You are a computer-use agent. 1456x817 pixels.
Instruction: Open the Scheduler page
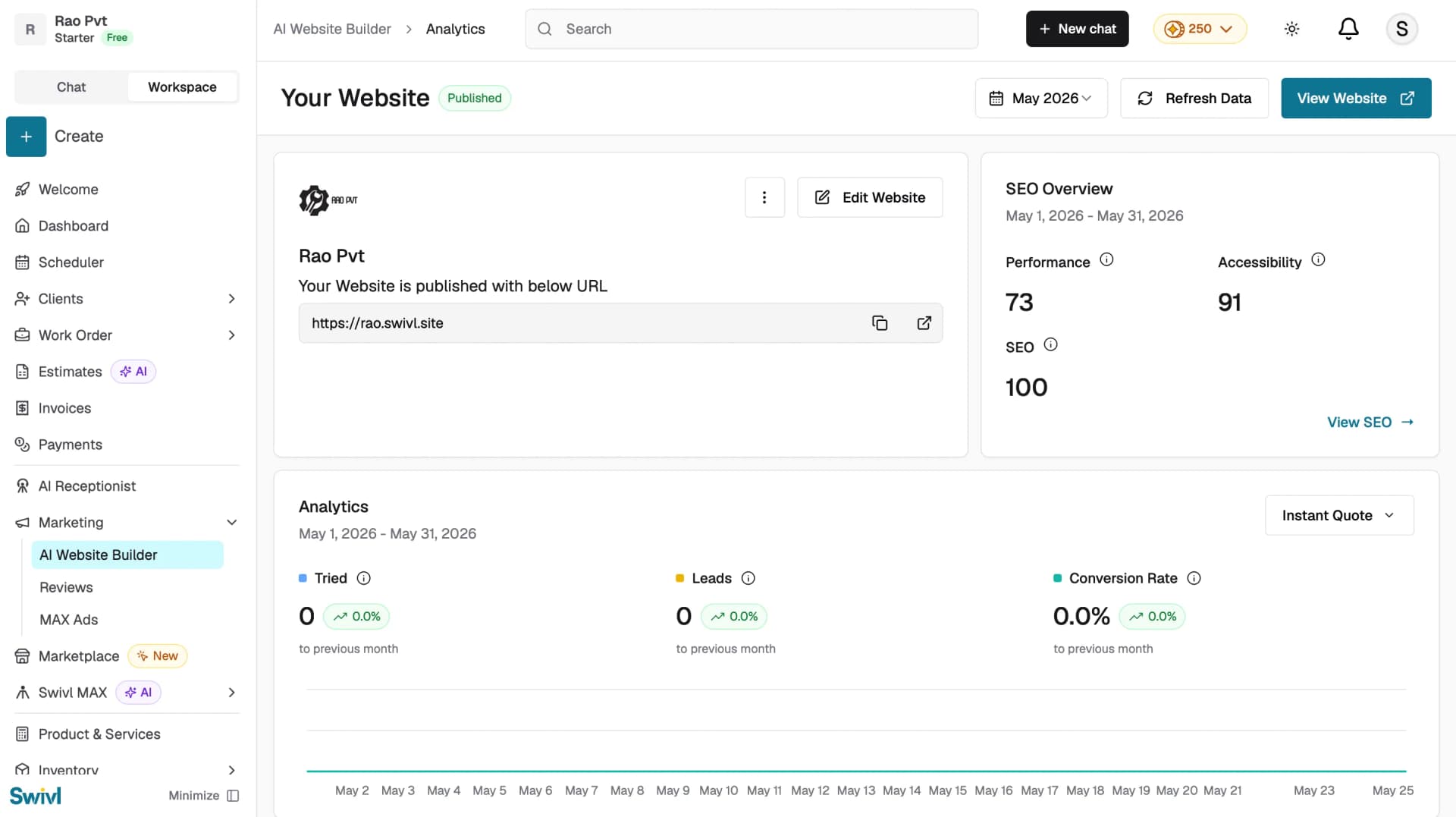71,262
